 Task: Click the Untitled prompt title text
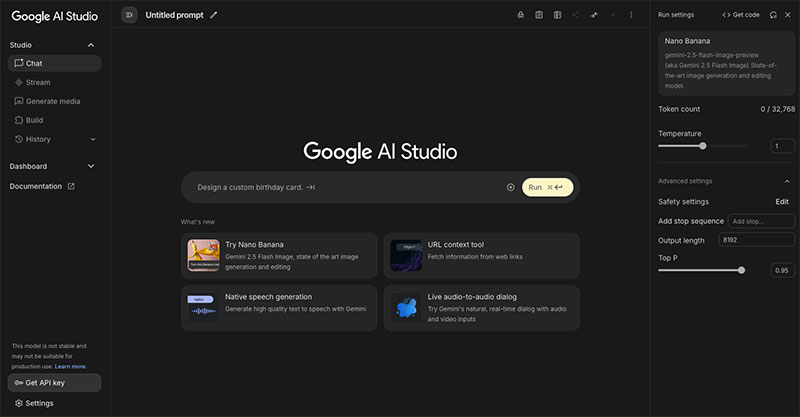[174, 15]
